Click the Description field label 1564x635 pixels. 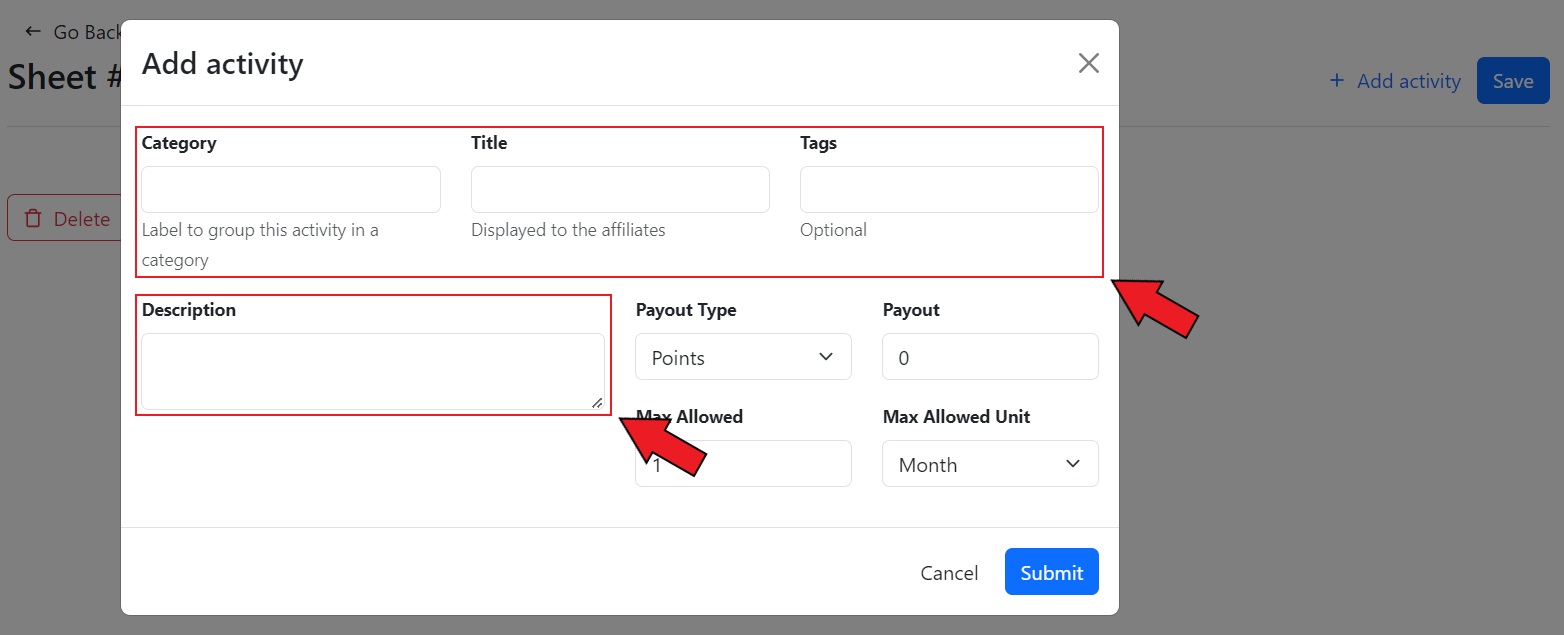click(189, 310)
